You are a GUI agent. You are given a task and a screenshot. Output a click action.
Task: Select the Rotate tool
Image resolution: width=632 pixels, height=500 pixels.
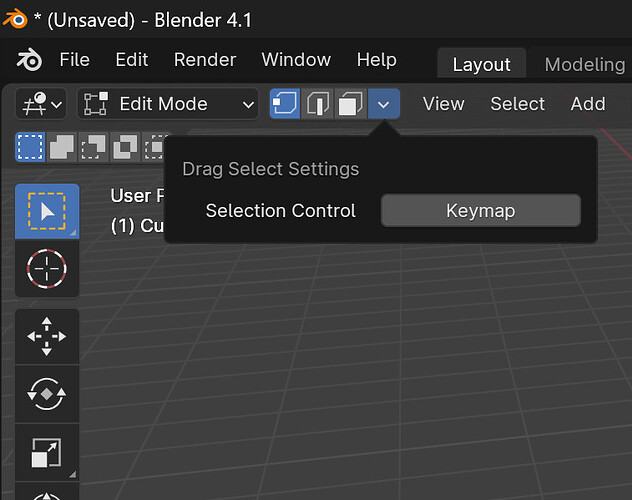tap(47, 394)
